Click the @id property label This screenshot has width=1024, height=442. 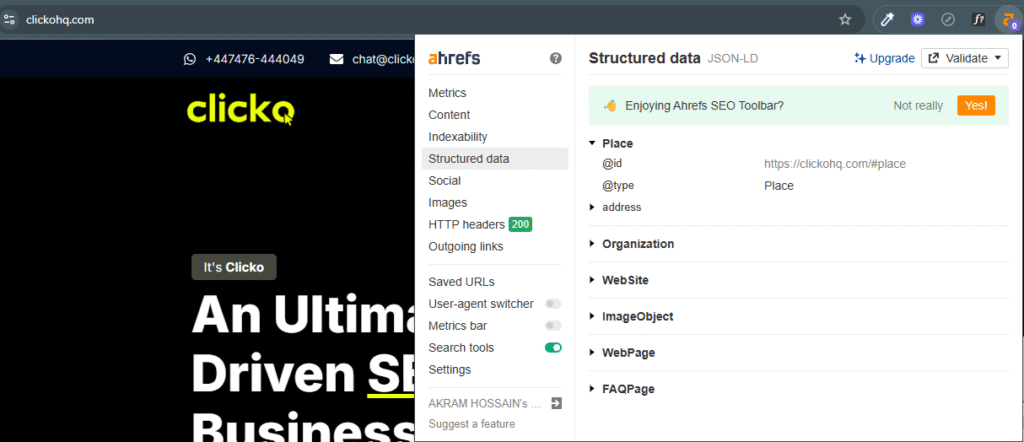[x=612, y=164]
